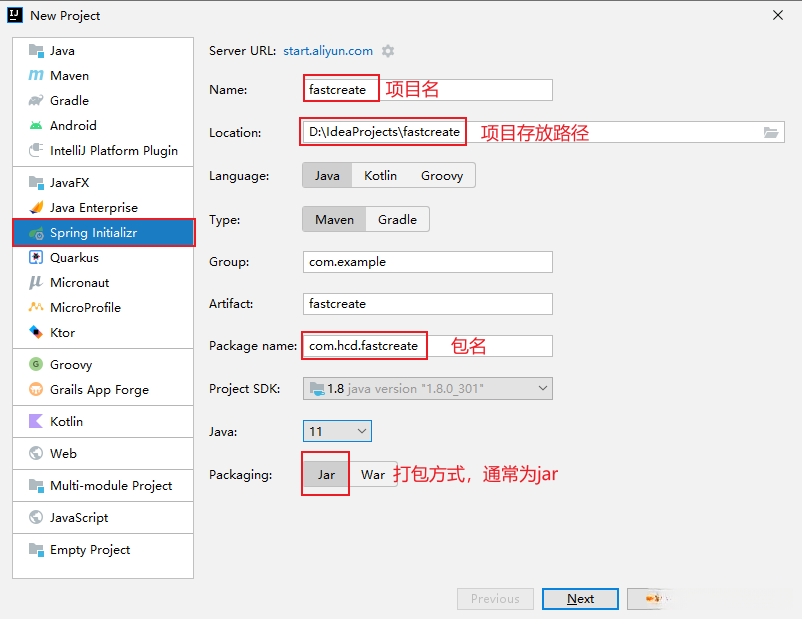Click the Micronaut mu icon
802x619 pixels.
tap(35, 282)
